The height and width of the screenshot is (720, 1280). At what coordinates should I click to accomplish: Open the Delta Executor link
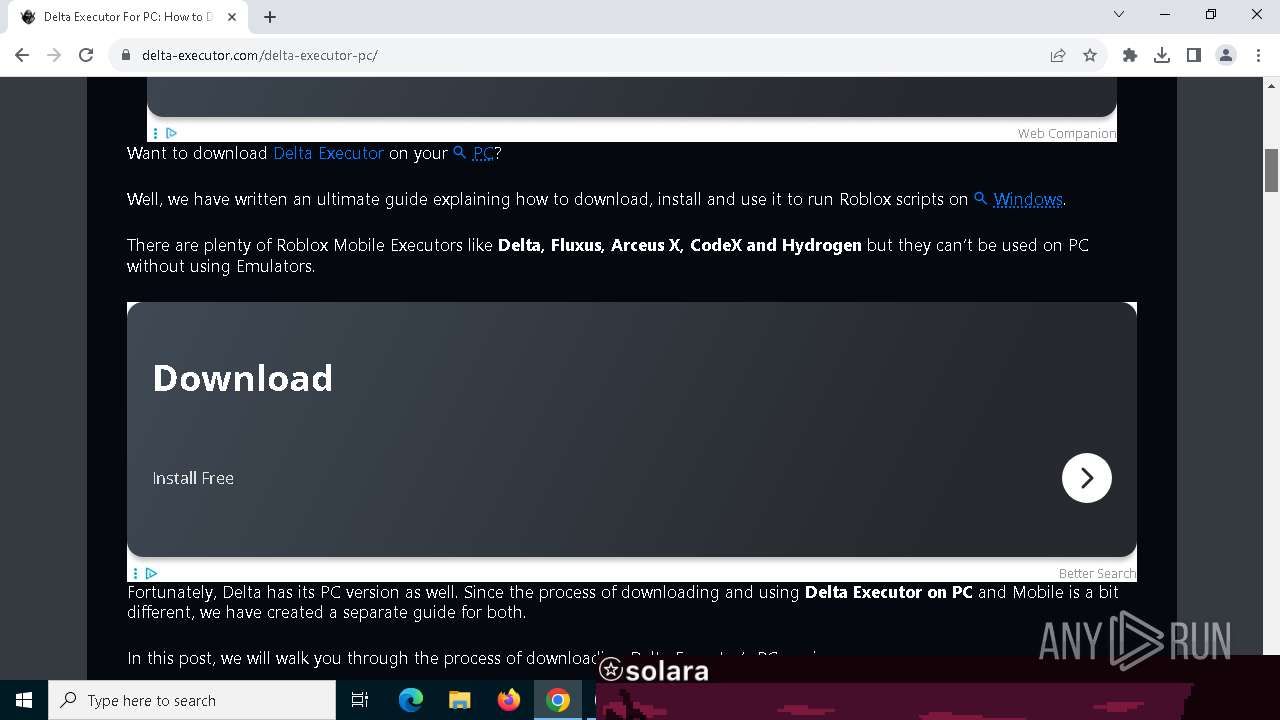click(x=328, y=153)
